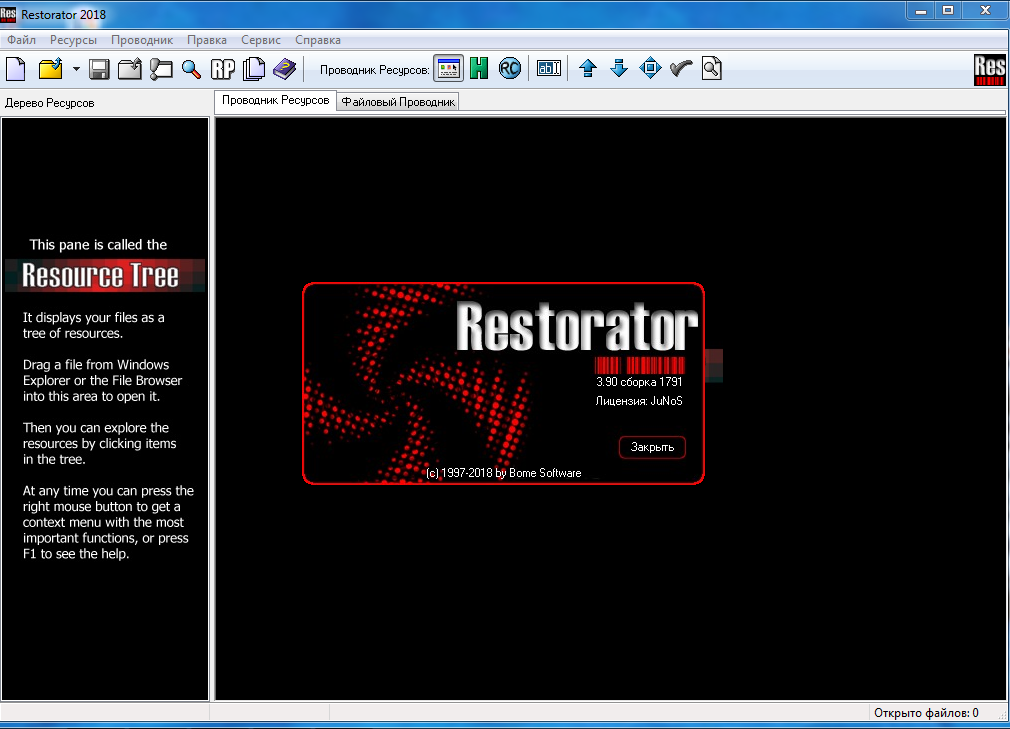This screenshot has height=729, width=1010.
Task: Click the gray checkmark toolbar icon
Action: [x=681, y=68]
